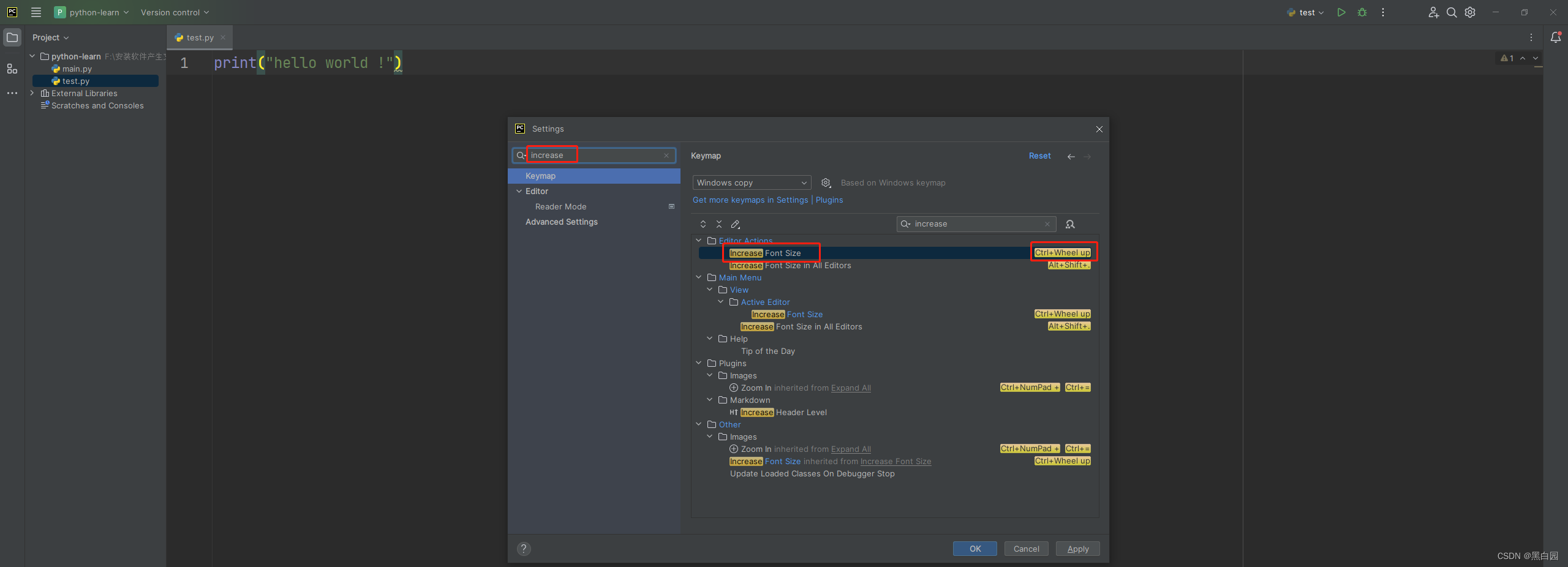This screenshot has width=1568, height=567.
Task: Go to previous highlighted warning
Action: coord(1523,58)
